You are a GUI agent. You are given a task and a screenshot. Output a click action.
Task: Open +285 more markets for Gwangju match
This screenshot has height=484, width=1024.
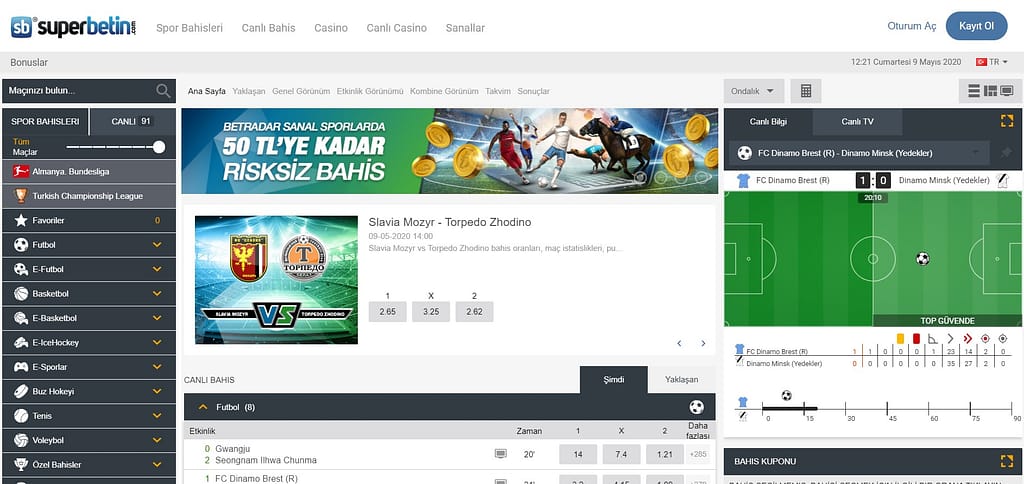(x=698, y=454)
